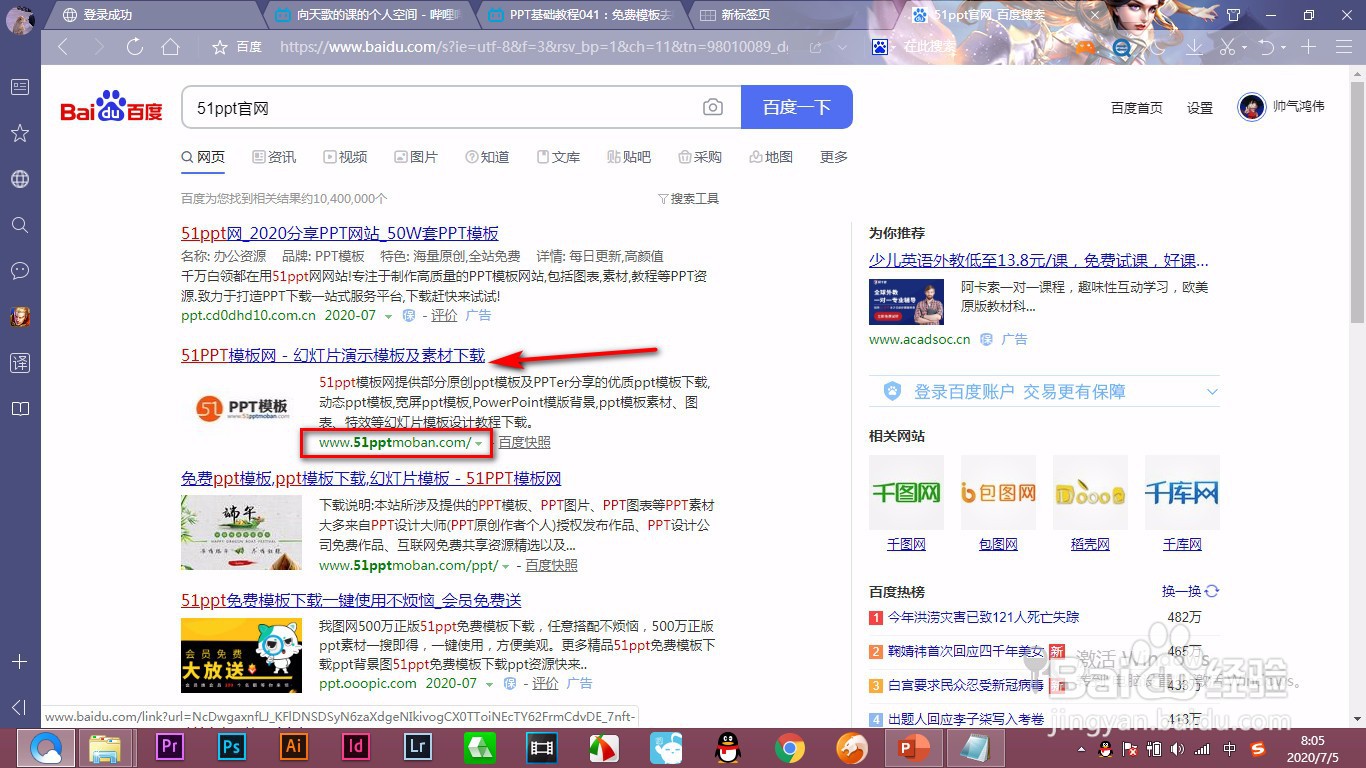Screen dimensions: 1366x768
Task: Click the browser forward arrow
Action: click(x=98, y=47)
